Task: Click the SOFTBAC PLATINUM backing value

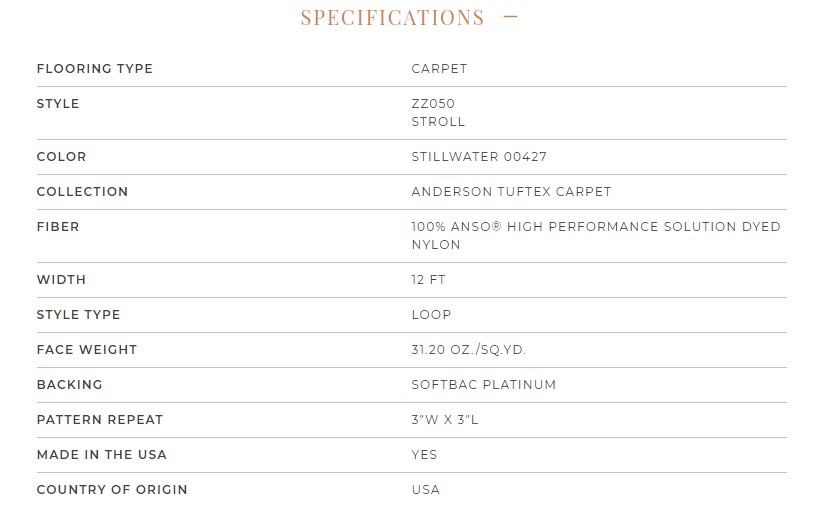Action: [484, 385]
